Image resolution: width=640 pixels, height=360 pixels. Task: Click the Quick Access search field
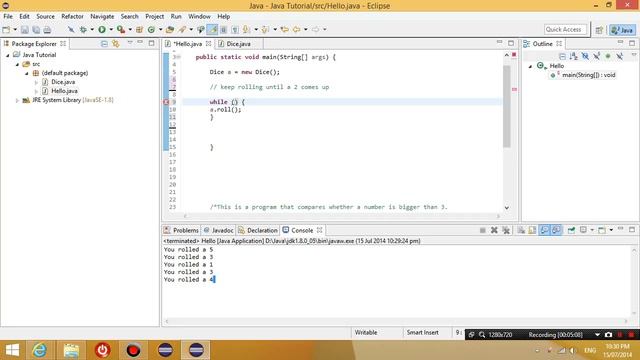click(565, 30)
